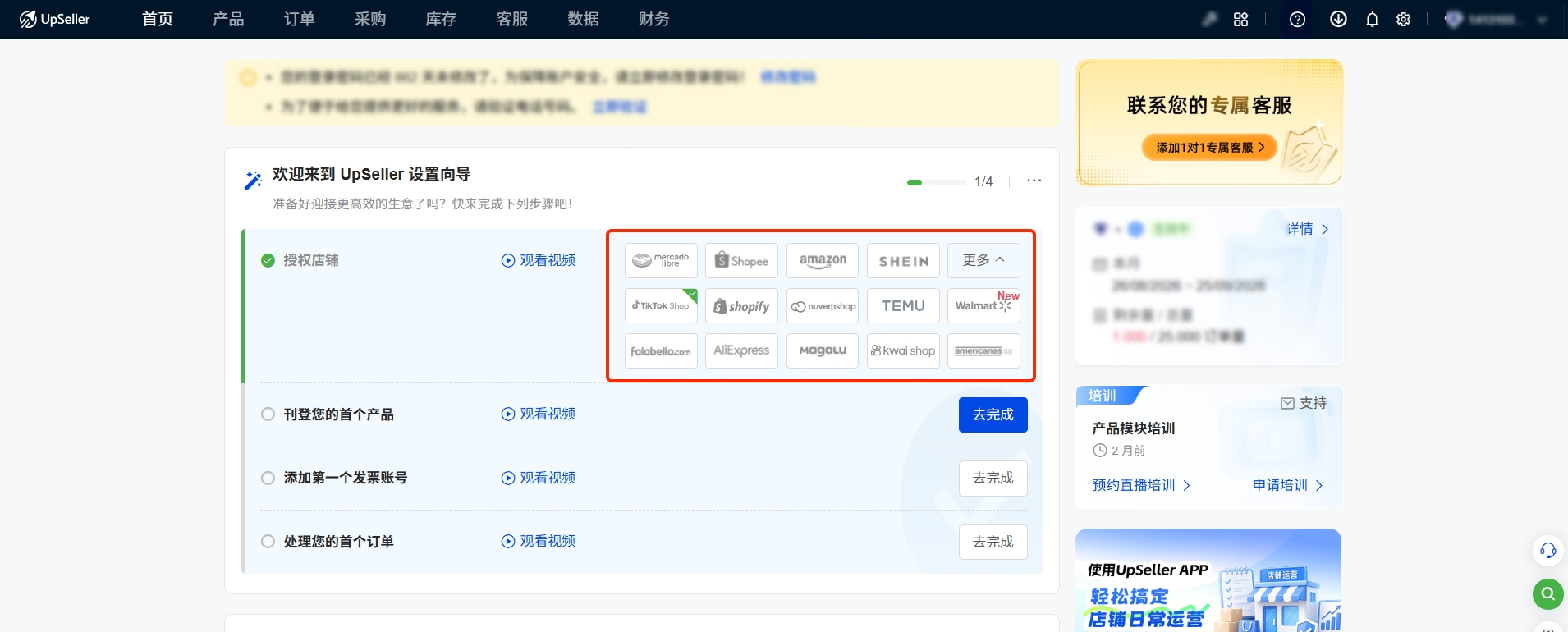Open the 产品 menu
This screenshot has width=1568, height=632.
[228, 19]
